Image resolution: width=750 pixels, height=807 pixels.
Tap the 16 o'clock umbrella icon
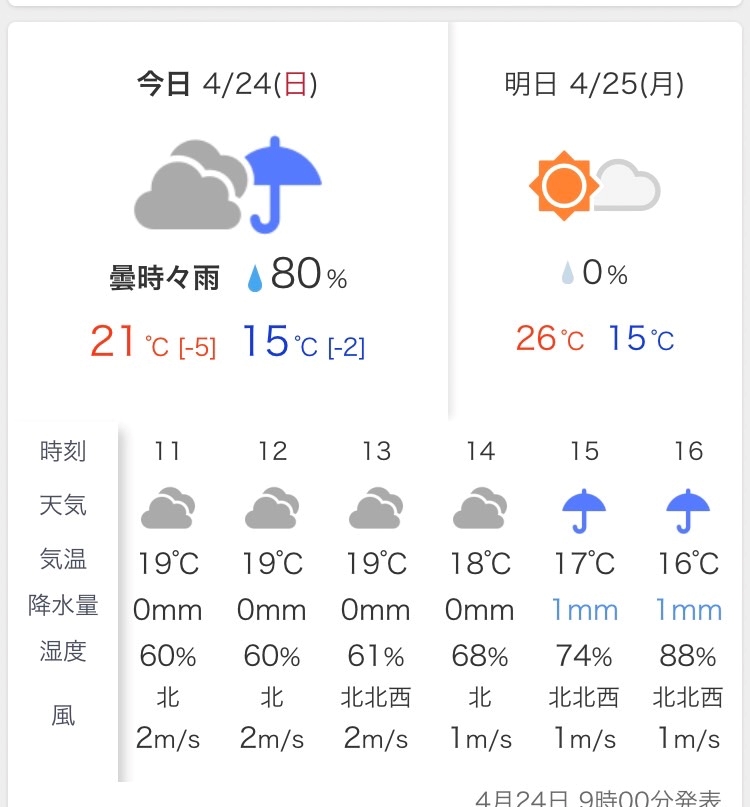(x=688, y=511)
